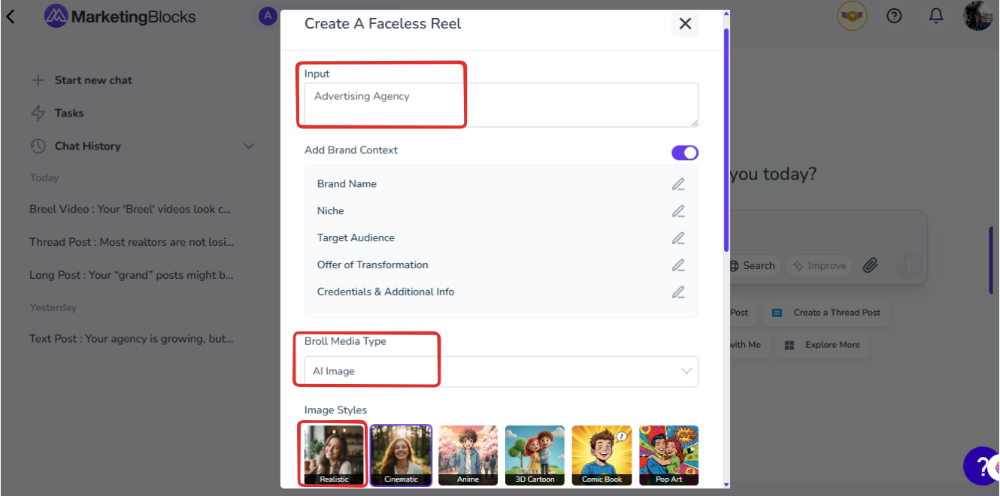1000x496 pixels.
Task: Click the edit pencil for Target Audience
Action: click(x=678, y=238)
